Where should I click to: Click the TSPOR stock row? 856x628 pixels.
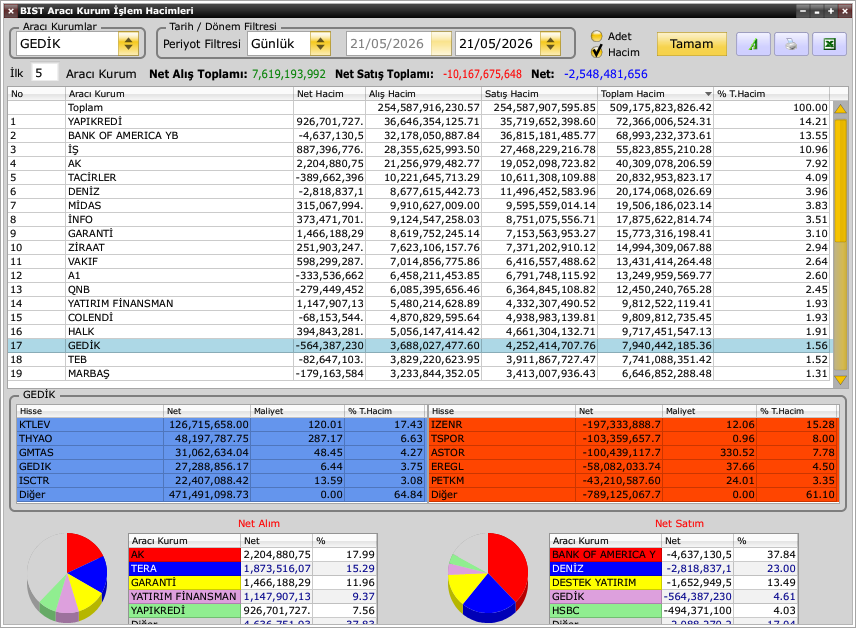633,439
